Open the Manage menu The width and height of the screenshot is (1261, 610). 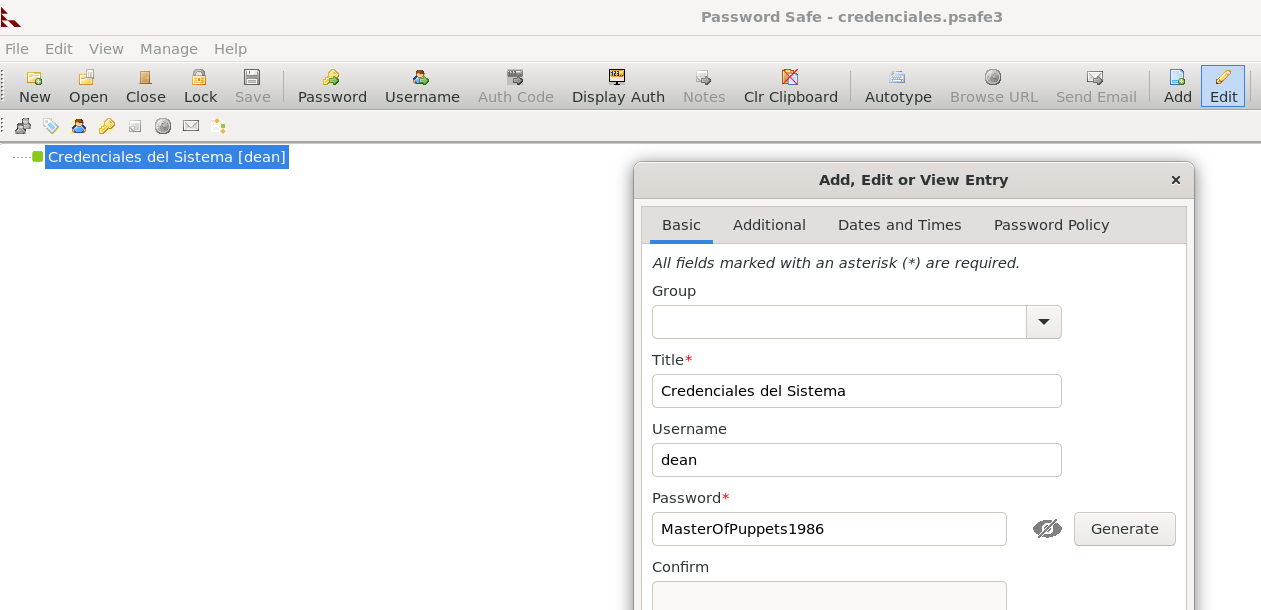click(168, 49)
